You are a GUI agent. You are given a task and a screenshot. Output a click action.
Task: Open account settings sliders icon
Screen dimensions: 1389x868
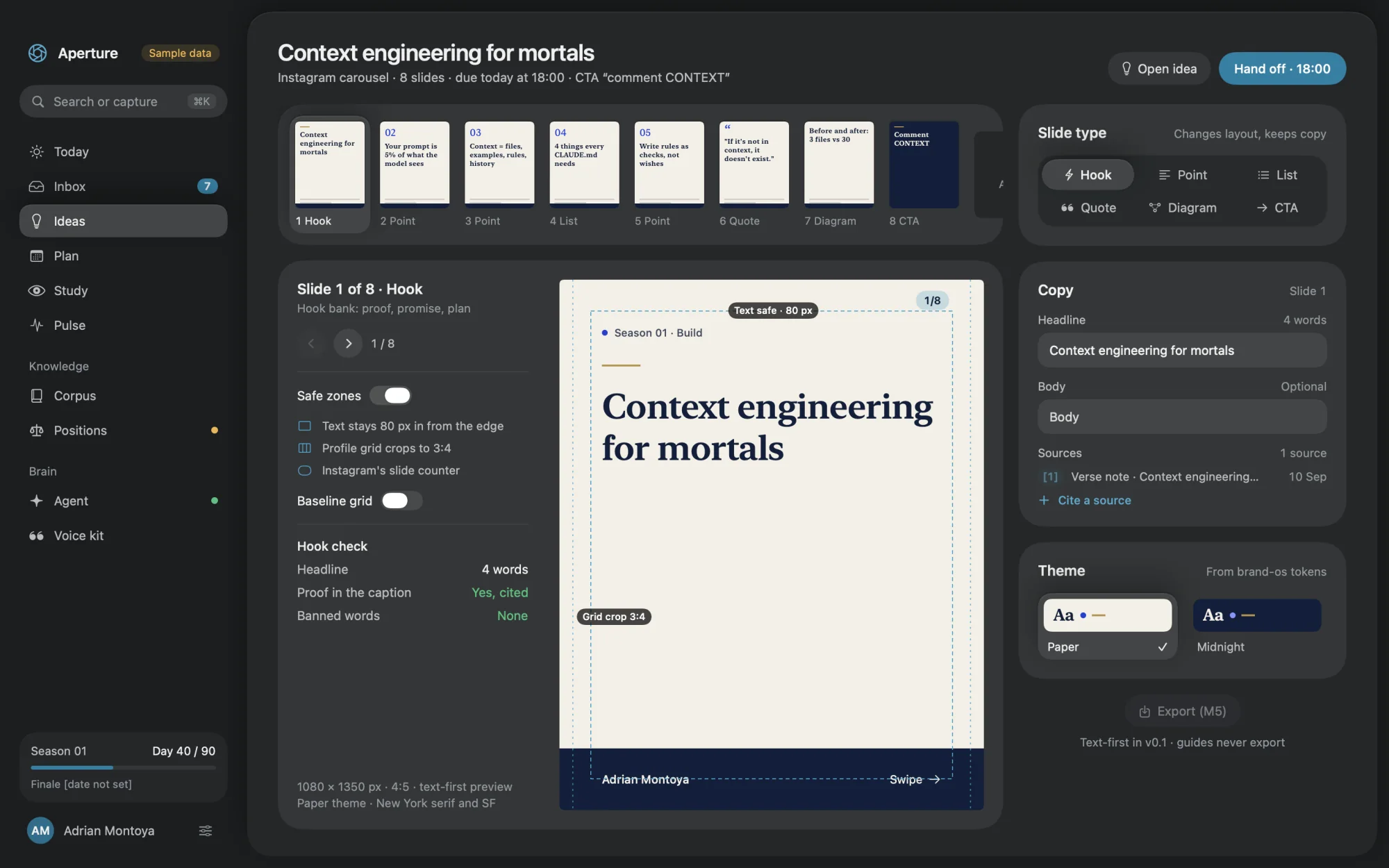pos(206,831)
